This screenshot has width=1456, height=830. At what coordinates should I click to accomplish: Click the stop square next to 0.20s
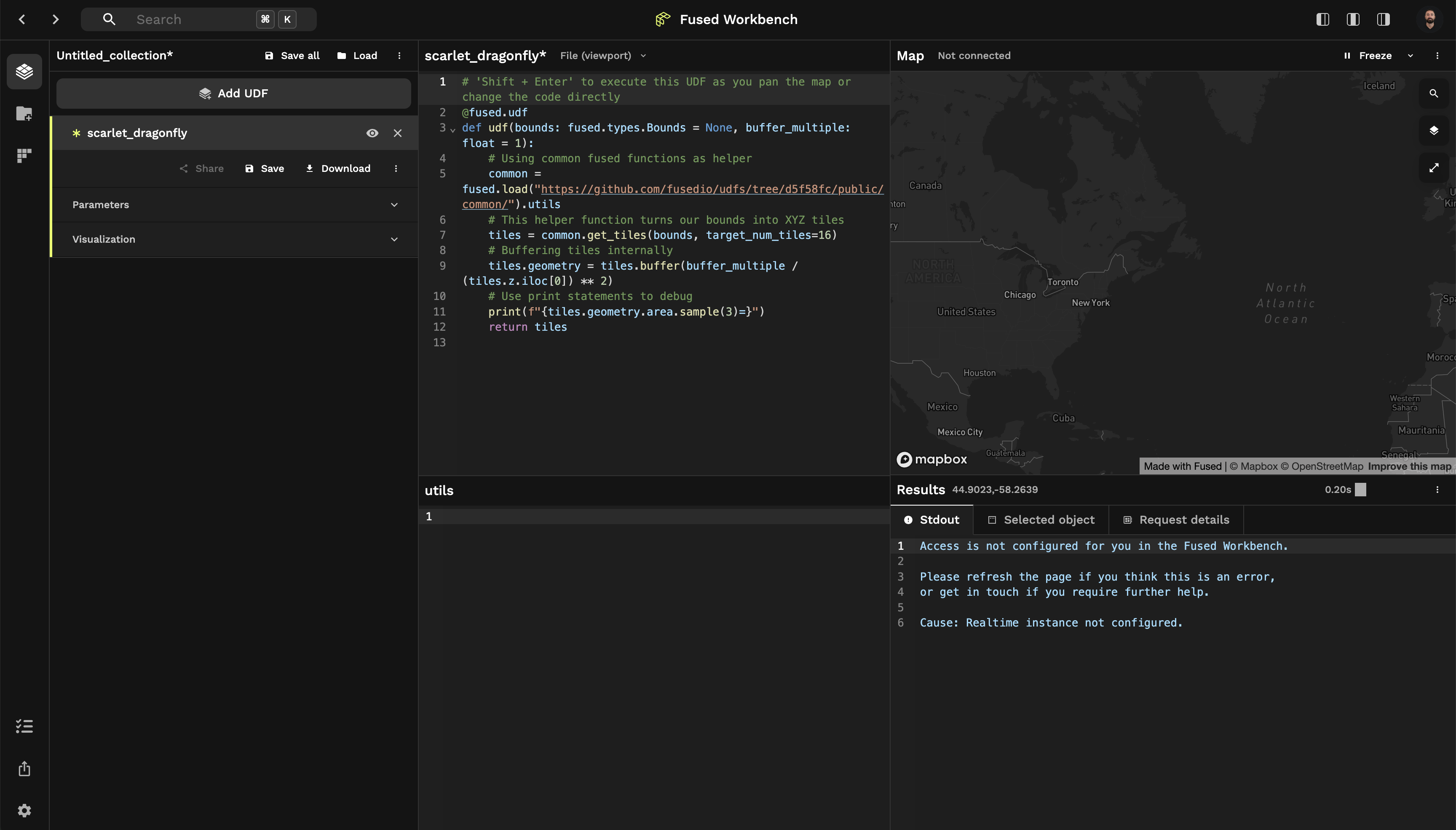1360,490
